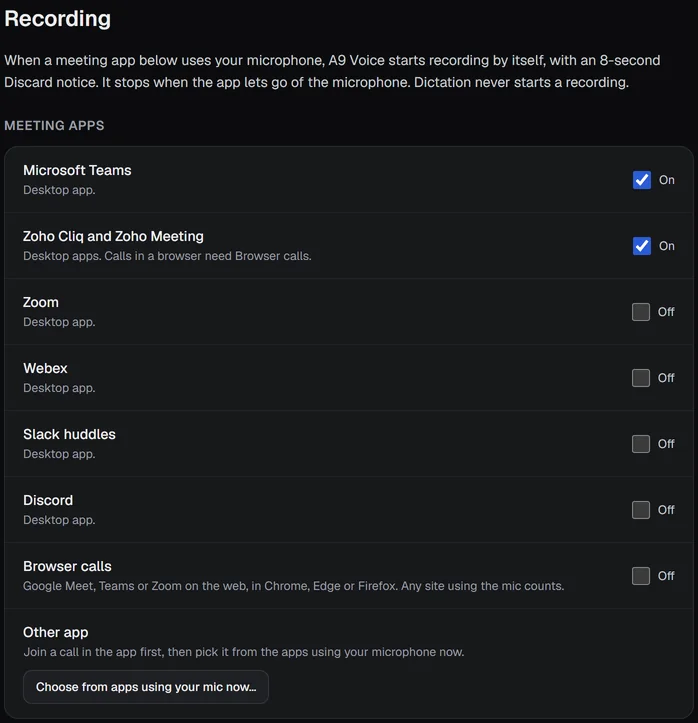Screen dimensions: 698x723
Task: Click the Microsoft Teams row title
Action: 77,170
